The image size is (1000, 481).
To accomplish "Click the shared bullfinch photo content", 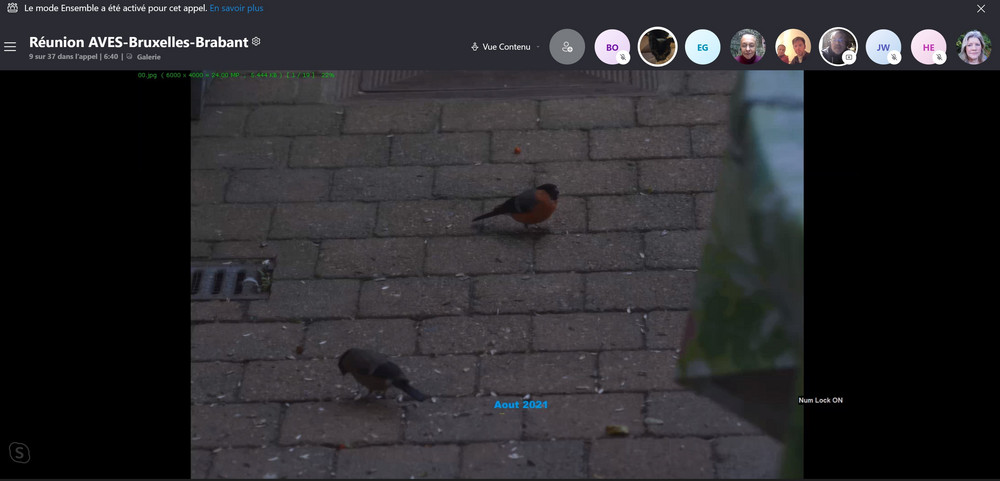I will (x=497, y=270).
